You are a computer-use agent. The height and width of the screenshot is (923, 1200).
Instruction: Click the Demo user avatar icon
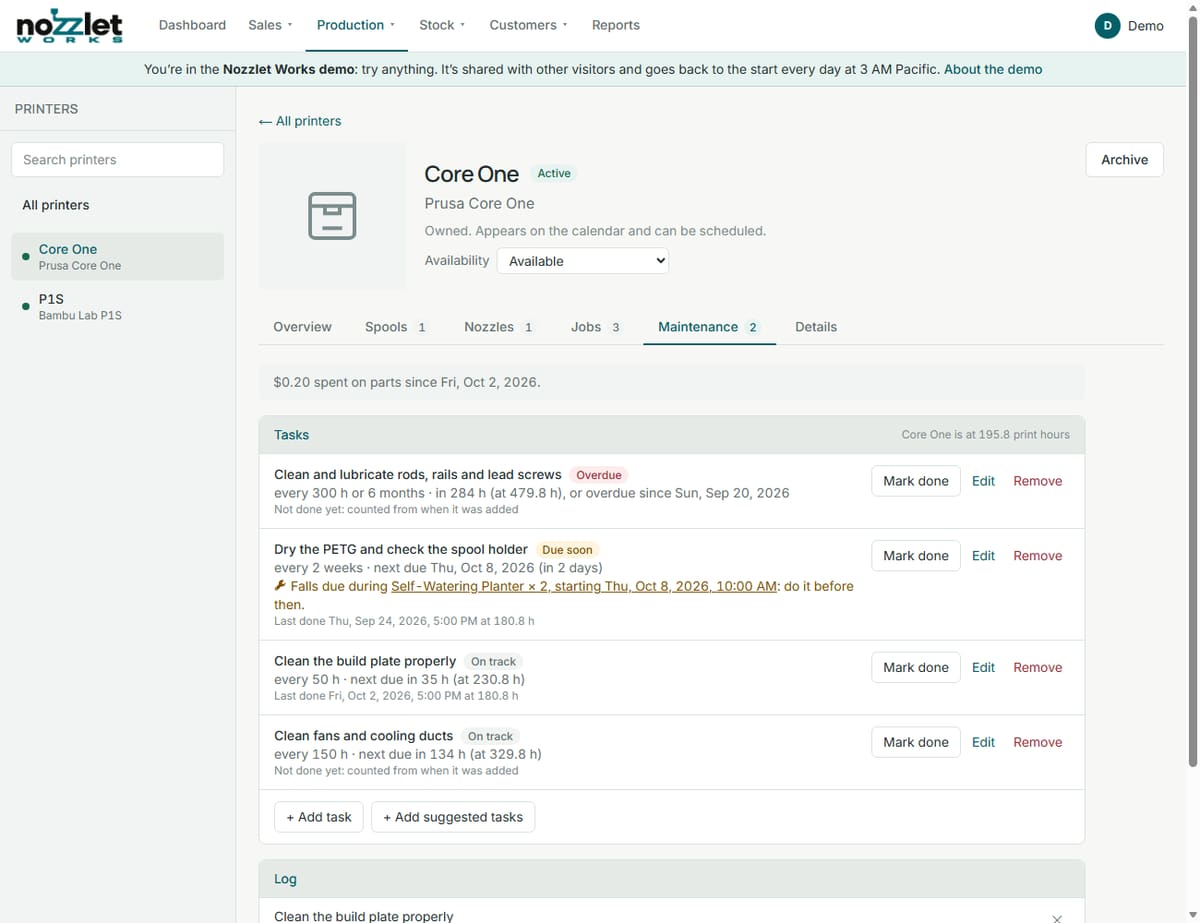[1107, 26]
